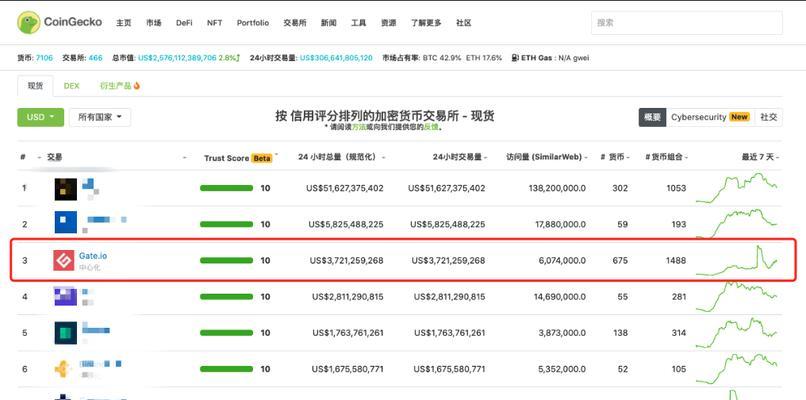Click rank 6 trust score green bar

226,369
